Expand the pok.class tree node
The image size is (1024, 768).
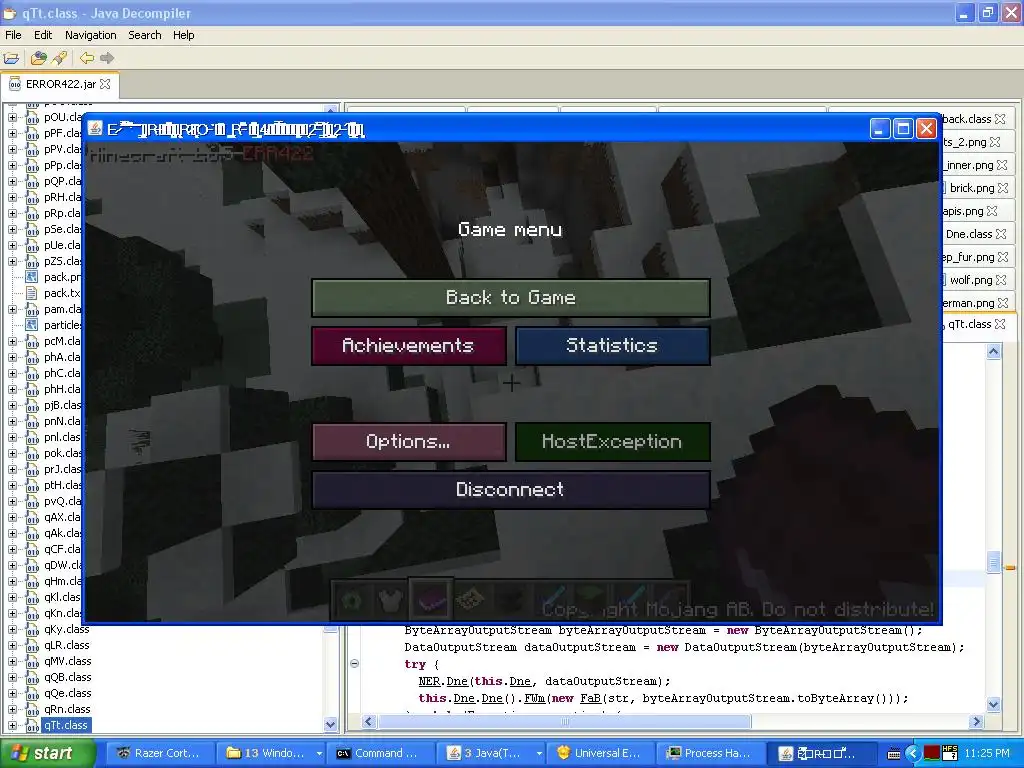coord(12,453)
